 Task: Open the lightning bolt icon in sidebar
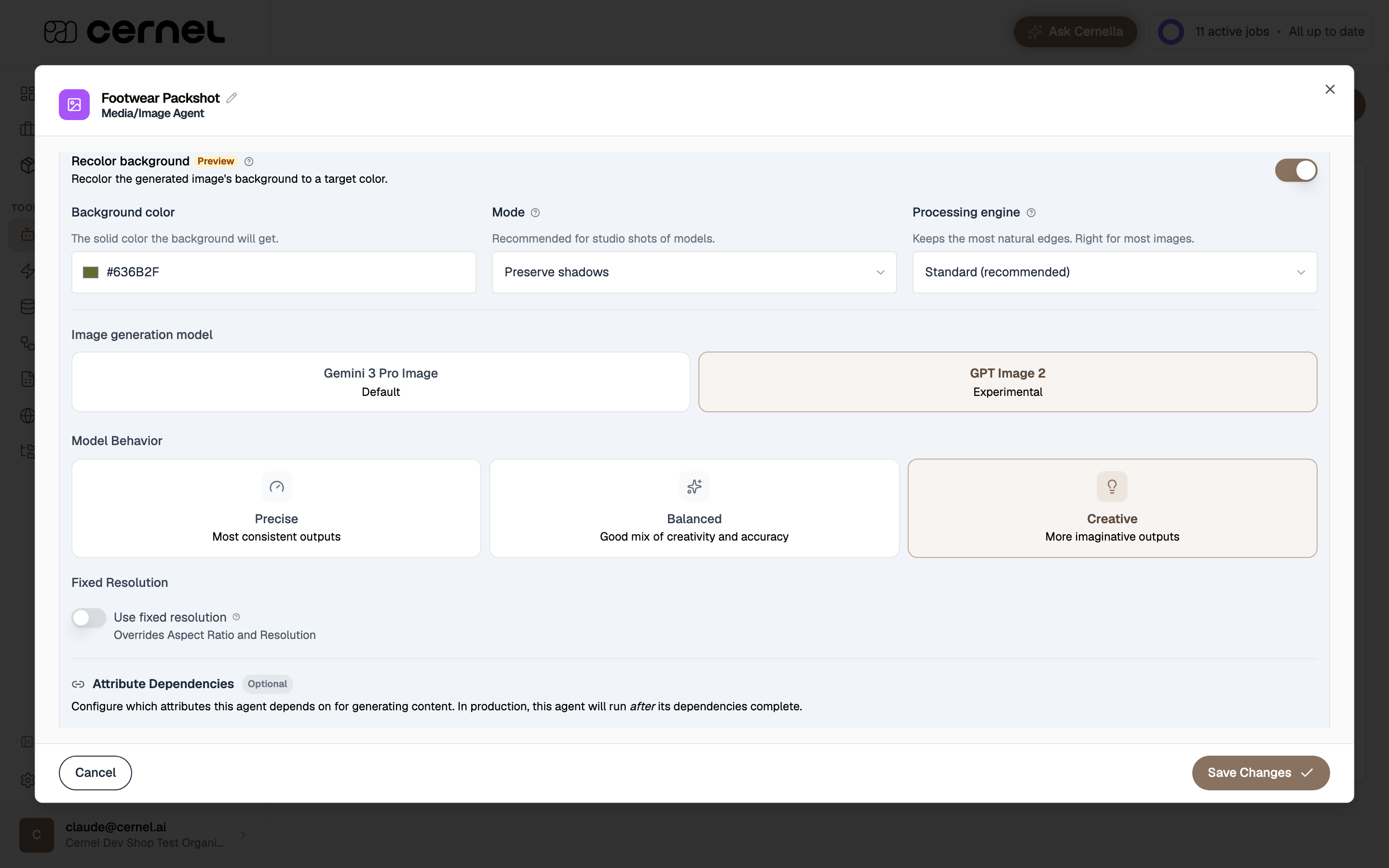(27, 271)
